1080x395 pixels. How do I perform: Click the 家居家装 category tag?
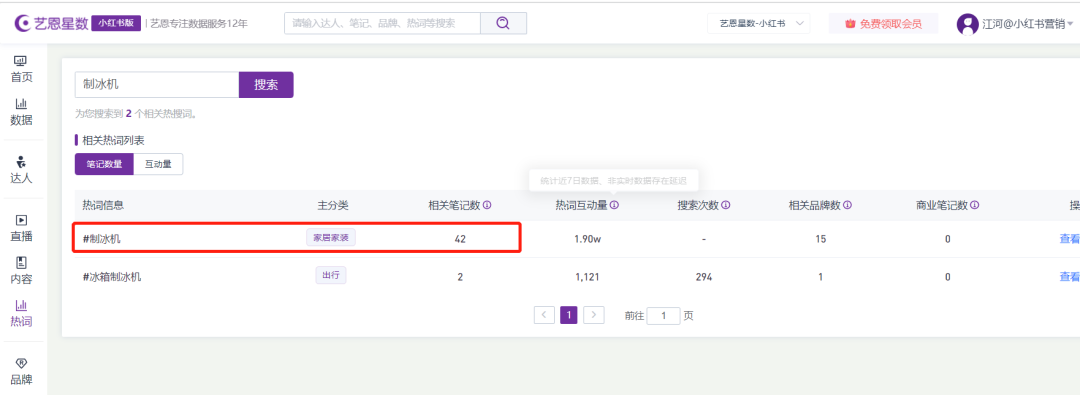pyautogui.click(x=331, y=238)
